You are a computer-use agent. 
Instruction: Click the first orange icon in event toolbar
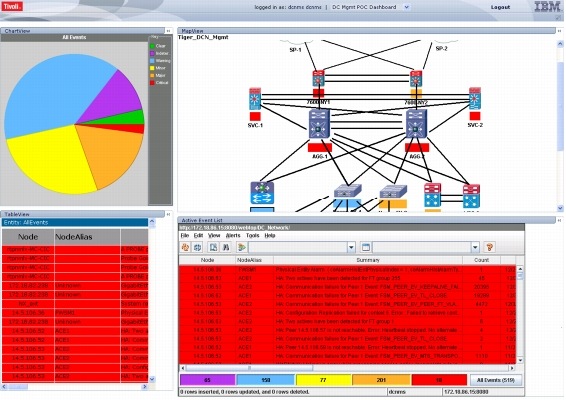185,247
